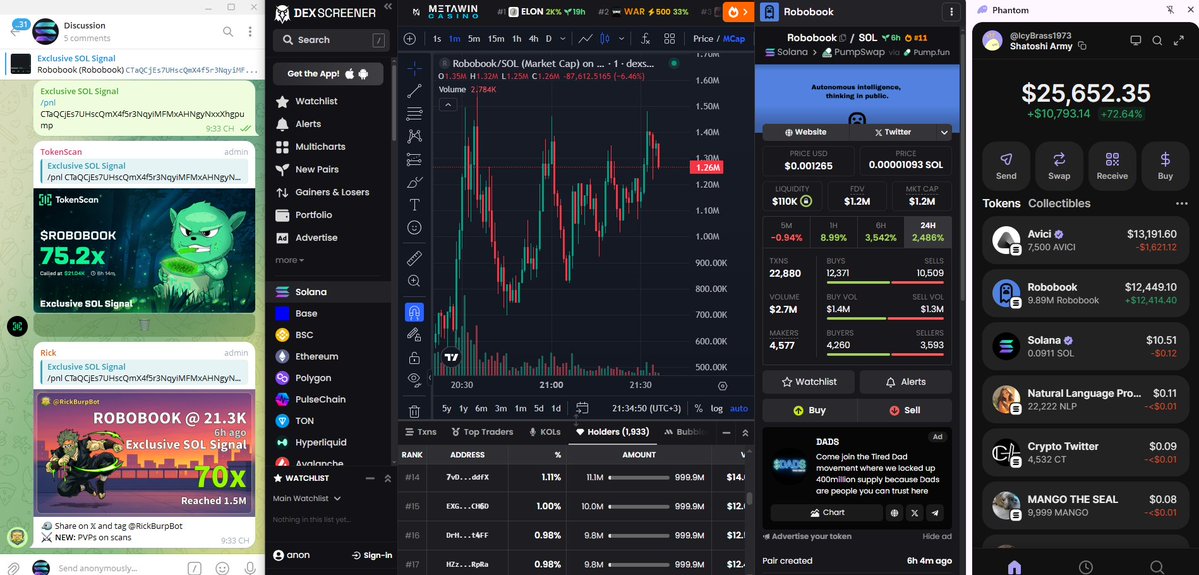Select the forecasting and measurement tool

click(x=414, y=159)
